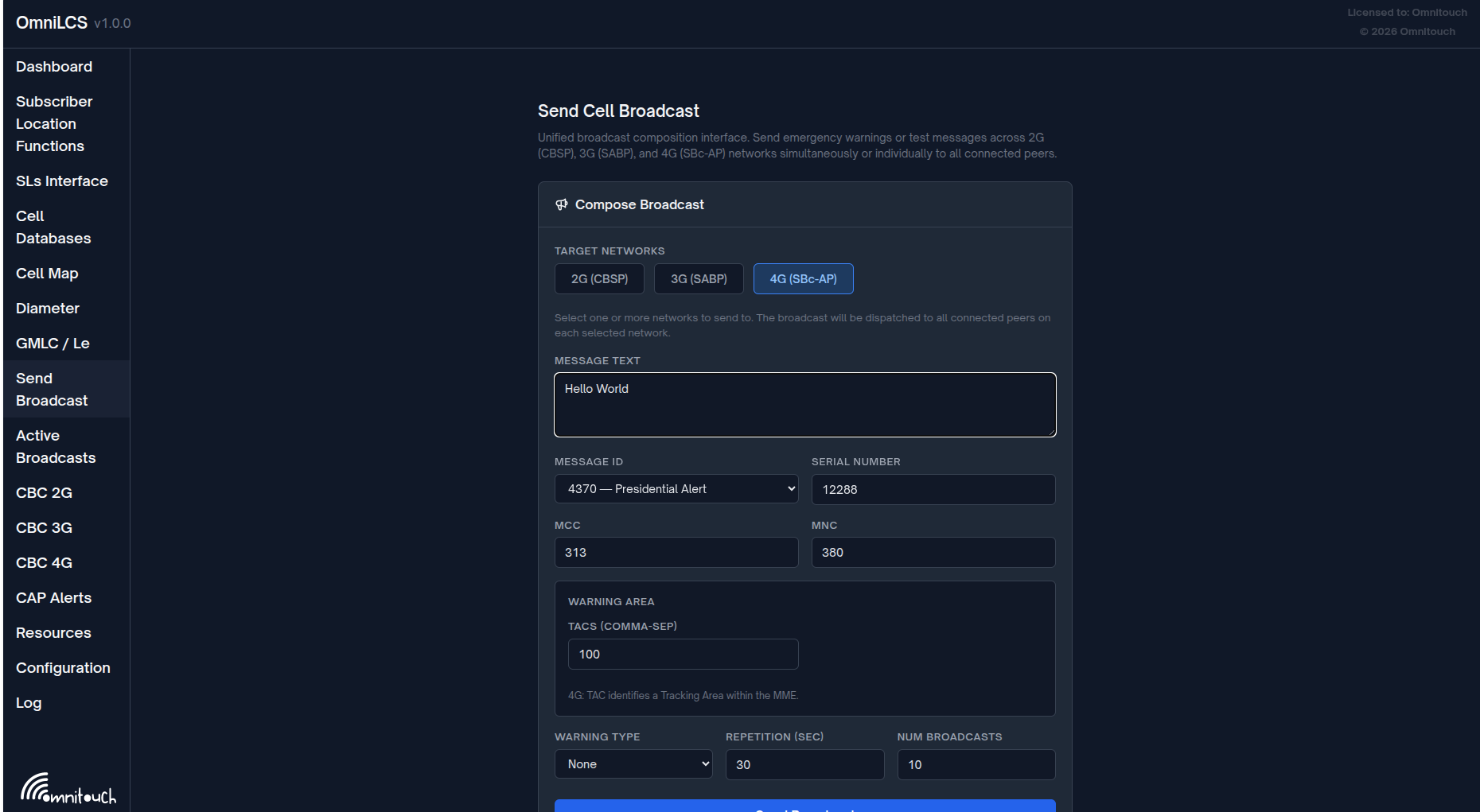Open the Configuration page
The image size is (1480, 812).
pos(63,668)
